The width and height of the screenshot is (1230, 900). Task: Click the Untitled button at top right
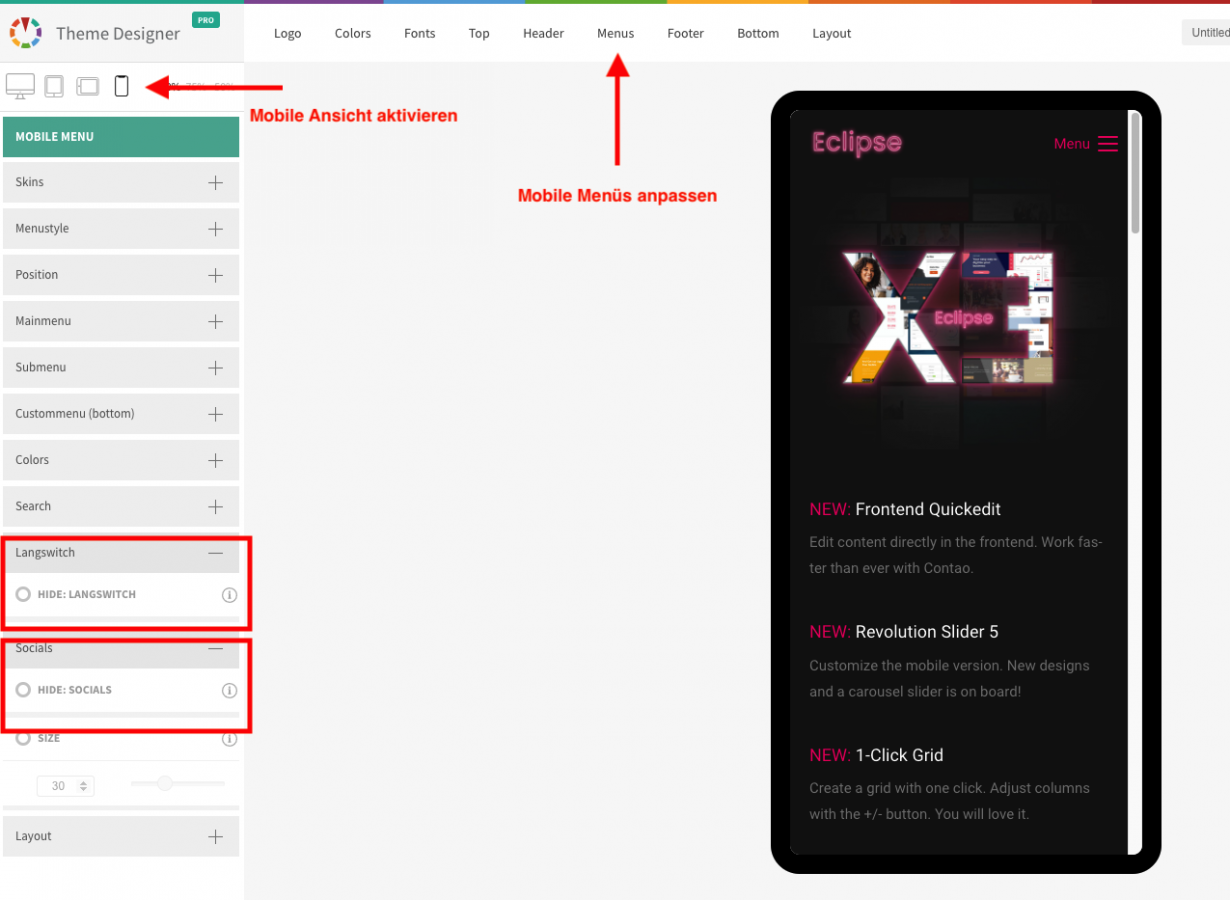pos(1209,33)
